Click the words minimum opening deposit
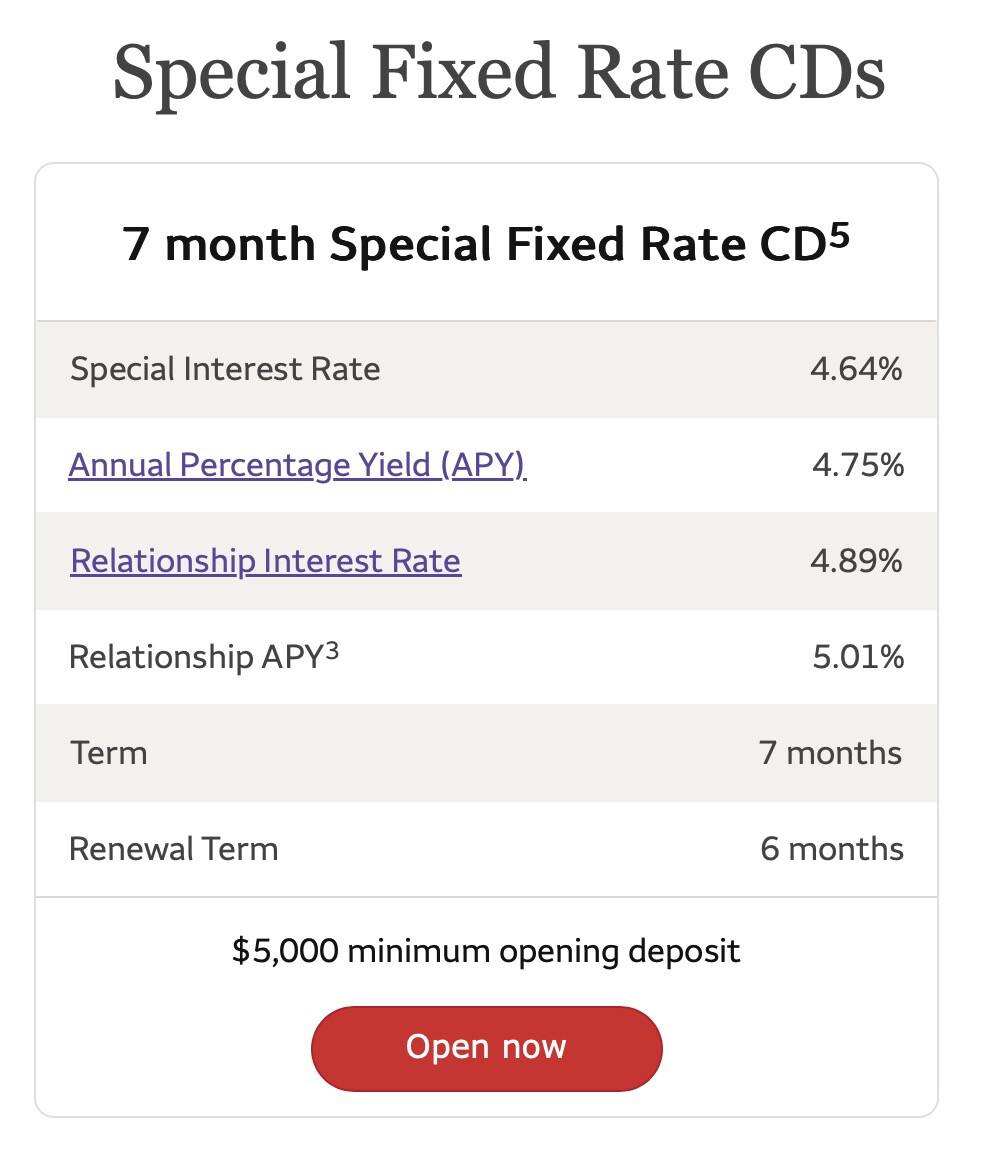 [x=544, y=950]
